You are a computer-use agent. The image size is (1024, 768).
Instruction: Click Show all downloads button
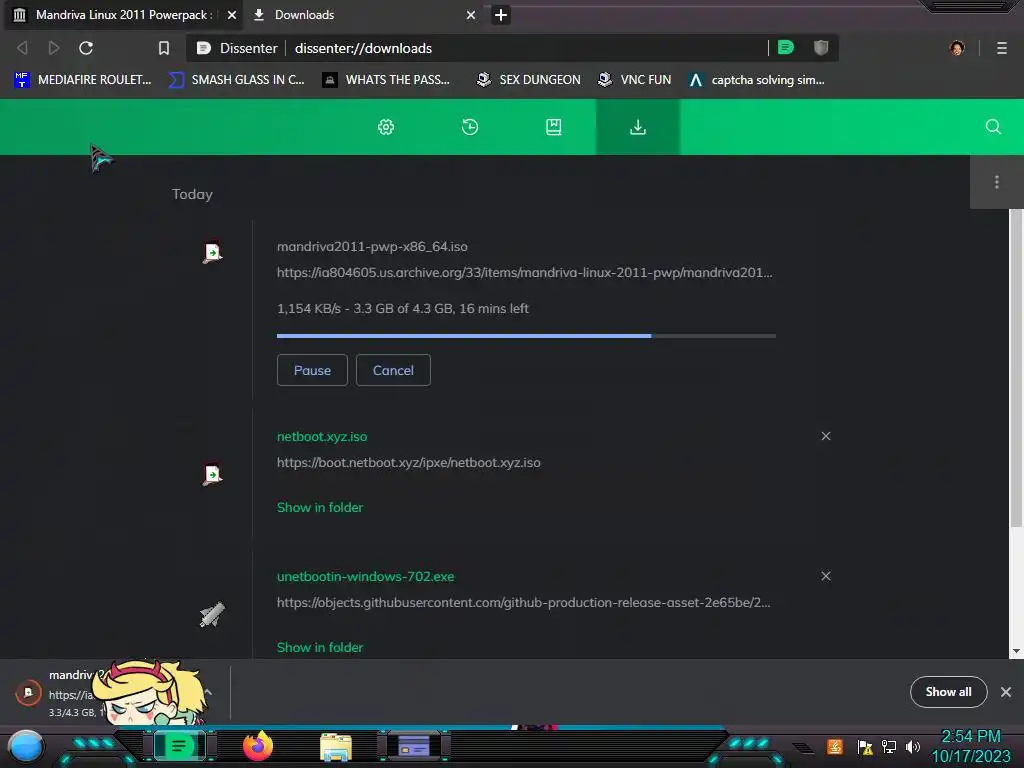[x=948, y=692]
